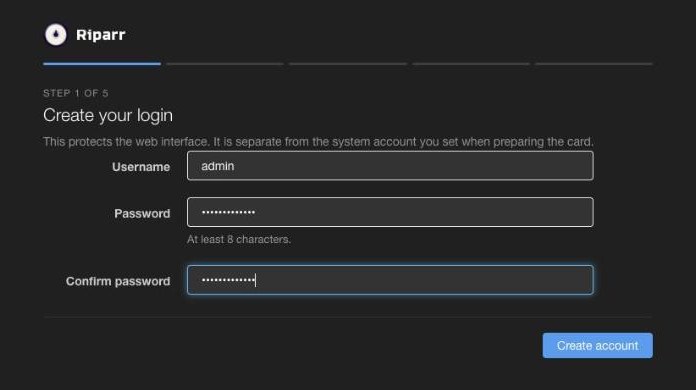Click the "Create your login" heading

point(108,115)
